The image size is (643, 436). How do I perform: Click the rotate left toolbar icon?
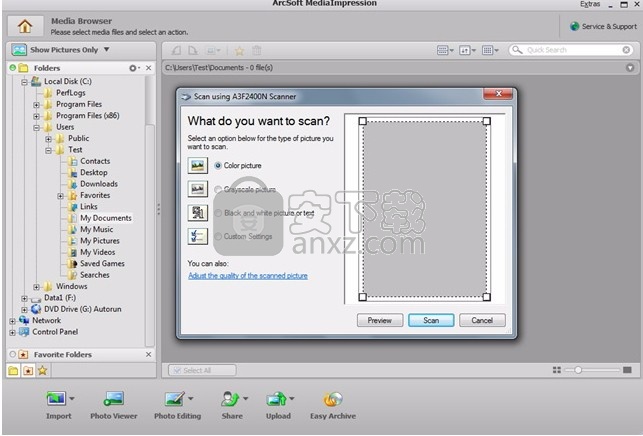click(176, 50)
